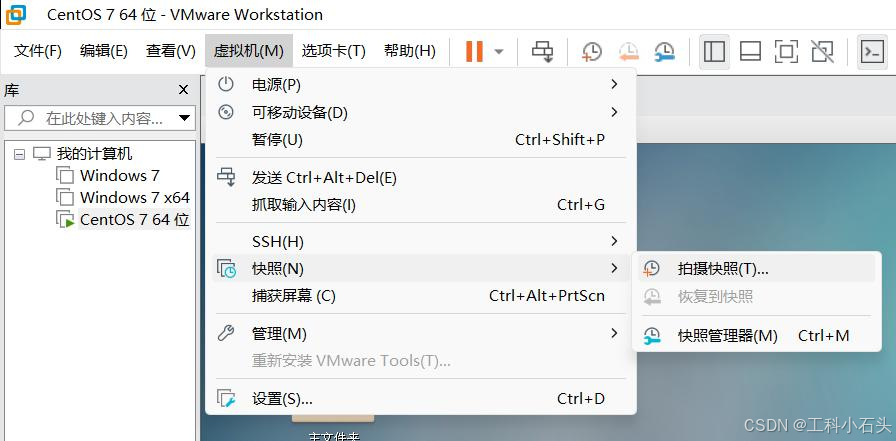The height and width of the screenshot is (441, 896).
Task: Click the send Ctrl+Alt+Del toolbar icon
Action: click(542, 51)
